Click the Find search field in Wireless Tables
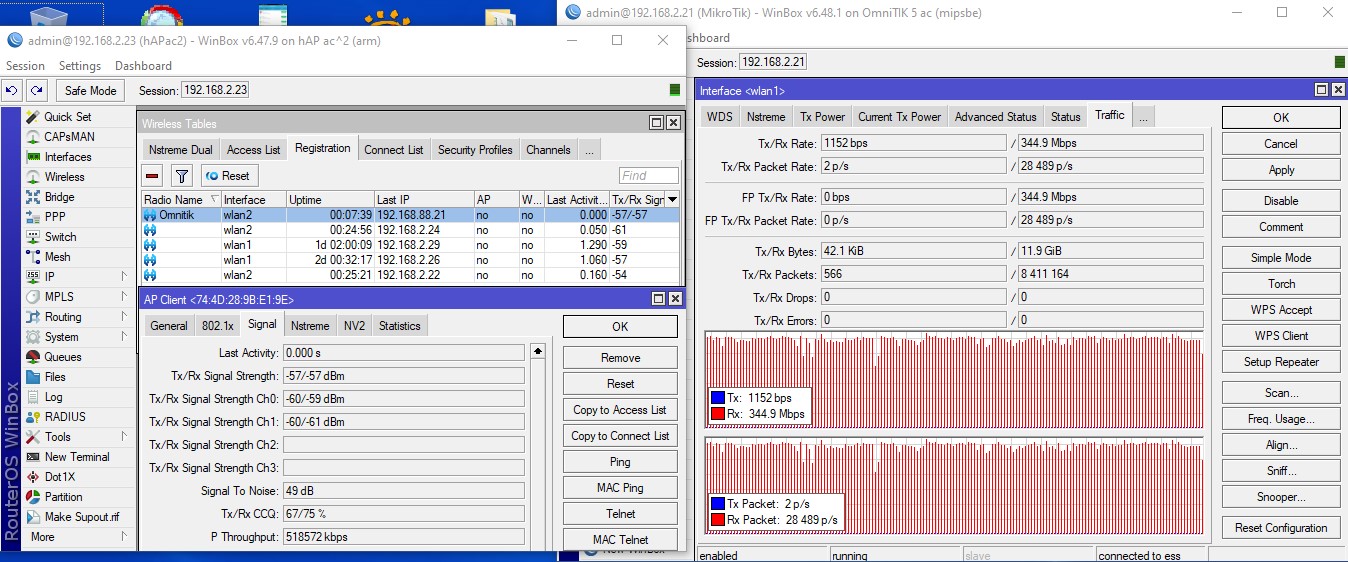Image resolution: width=1348 pixels, height=562 pixels. (x=648, y=176)
